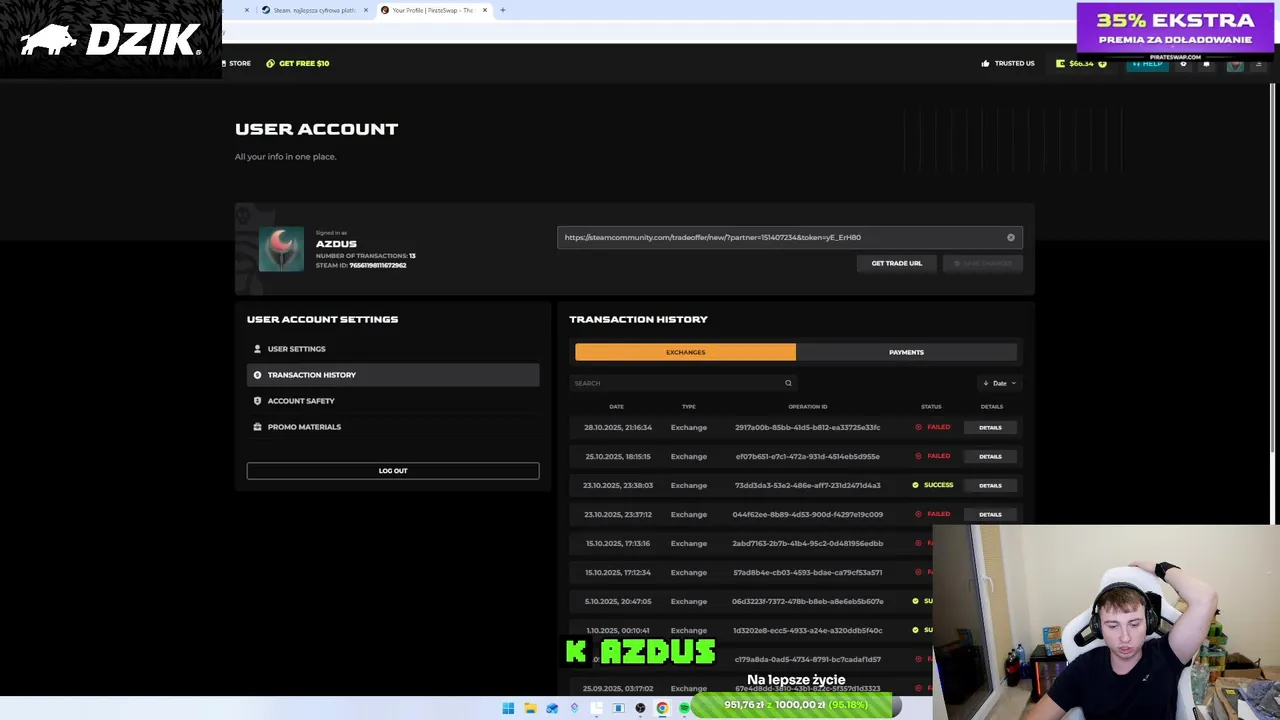This screenshot has height=720, width=1280.
Task: Open details for the 23.10.2025 23:38:03 exchange
Action: [990, 486]
